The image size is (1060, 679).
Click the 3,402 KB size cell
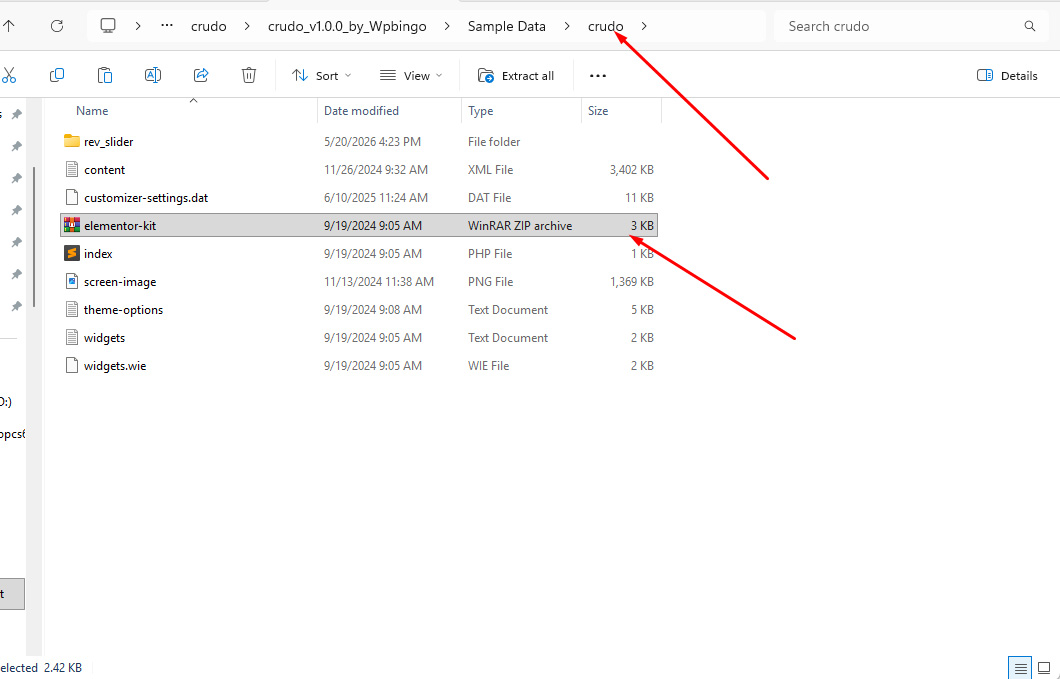(631, 170)
